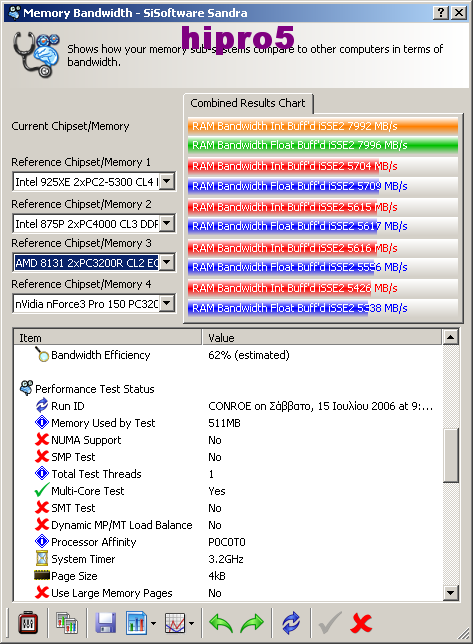Click the stethoscope brain module icon
Viewport: 473px width, 644px height.
point(36,55)
